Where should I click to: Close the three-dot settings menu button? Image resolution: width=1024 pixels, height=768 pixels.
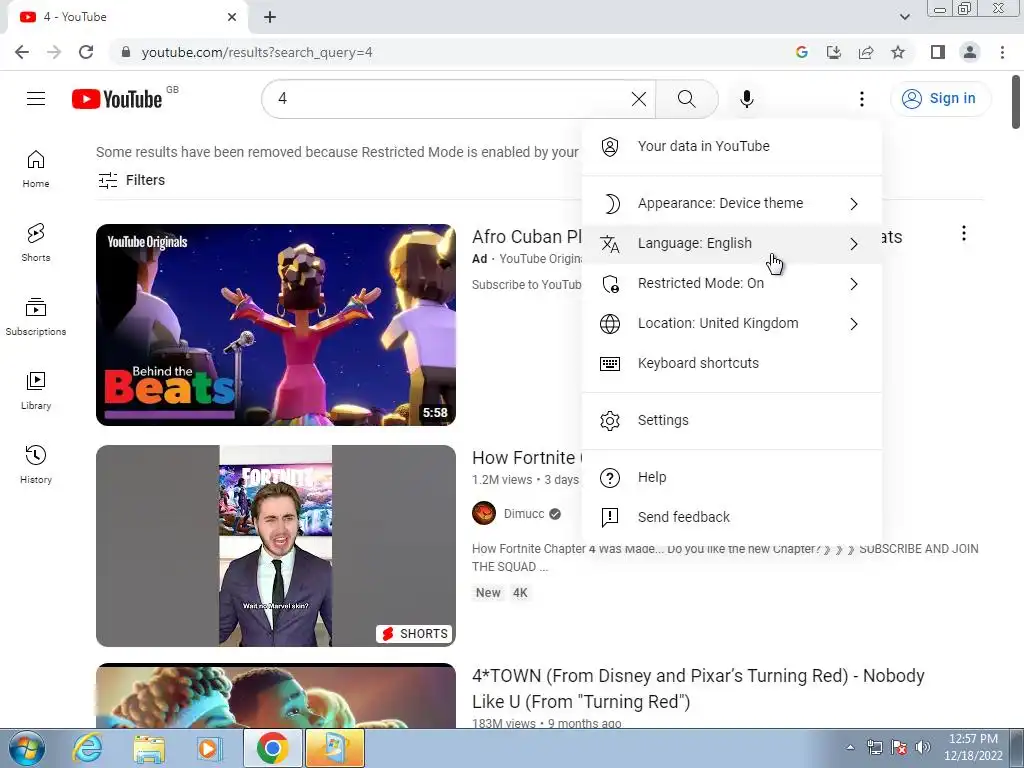click(861, 99)
